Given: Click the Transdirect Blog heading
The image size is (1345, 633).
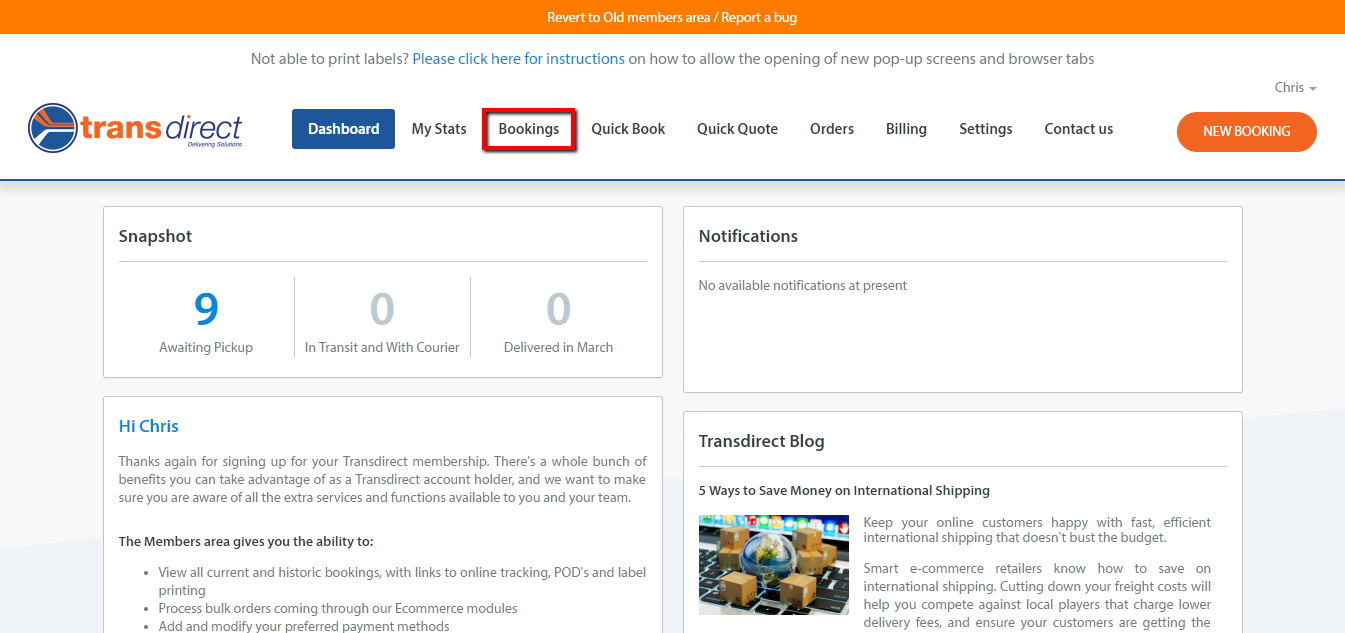Looking at the screenshot, I should pos(762,441).
